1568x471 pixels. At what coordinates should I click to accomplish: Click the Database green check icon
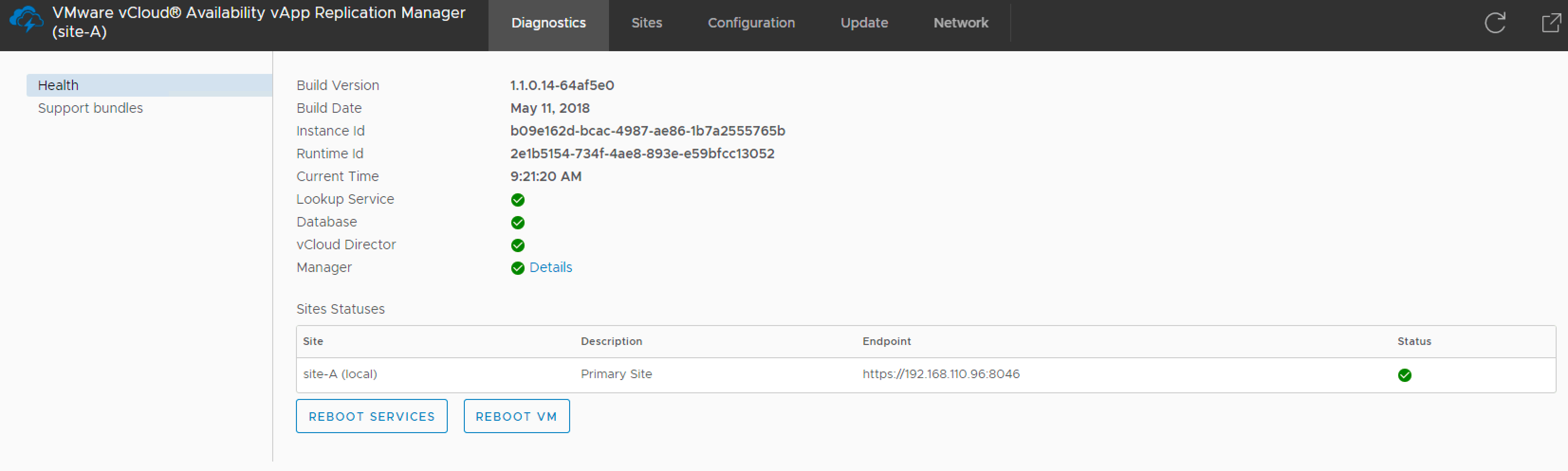point(517,222)
